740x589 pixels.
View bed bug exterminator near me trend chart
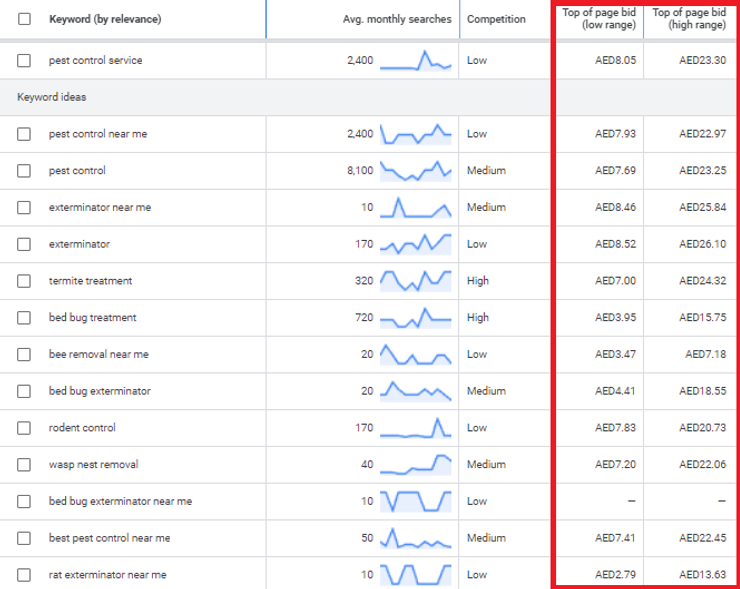coord(416,501)
